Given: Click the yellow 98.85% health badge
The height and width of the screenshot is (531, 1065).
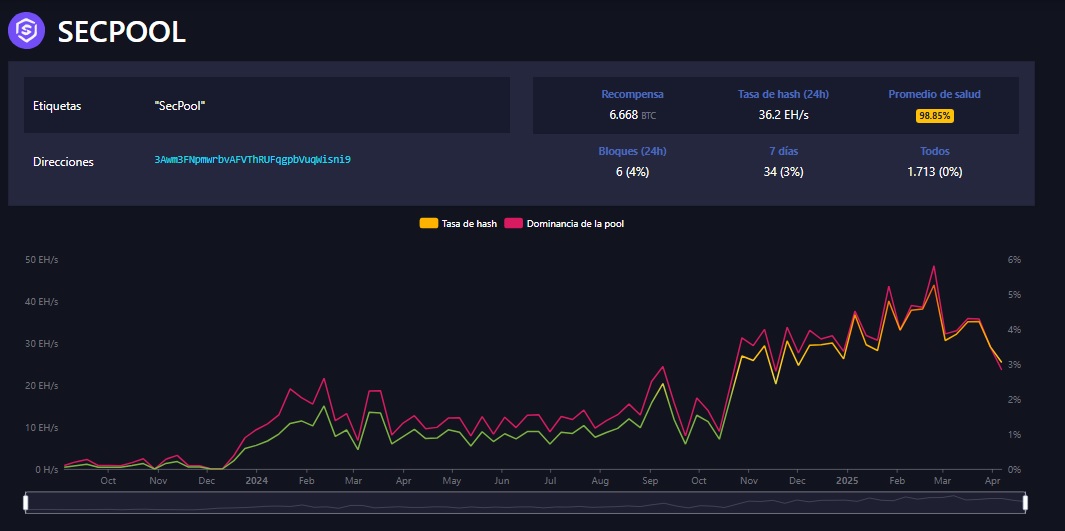Looking at the screenshot, I should coord(934,116).
